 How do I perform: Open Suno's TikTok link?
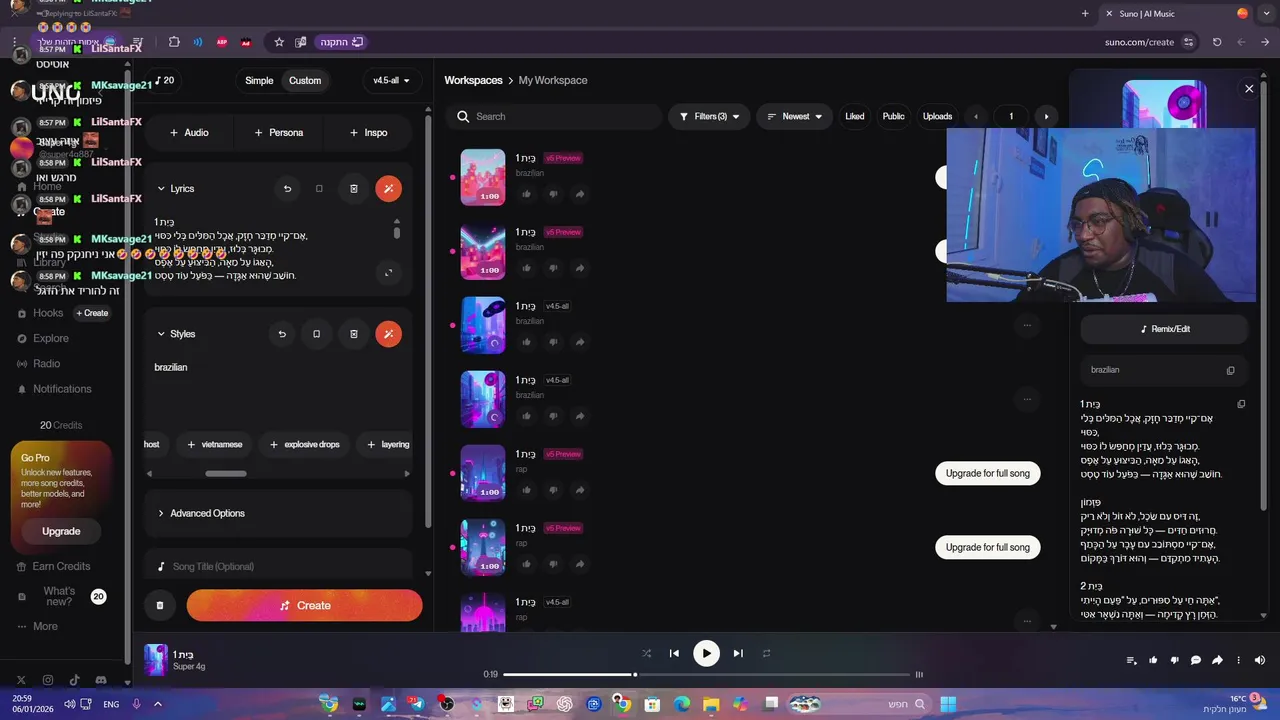click(75, 680)
